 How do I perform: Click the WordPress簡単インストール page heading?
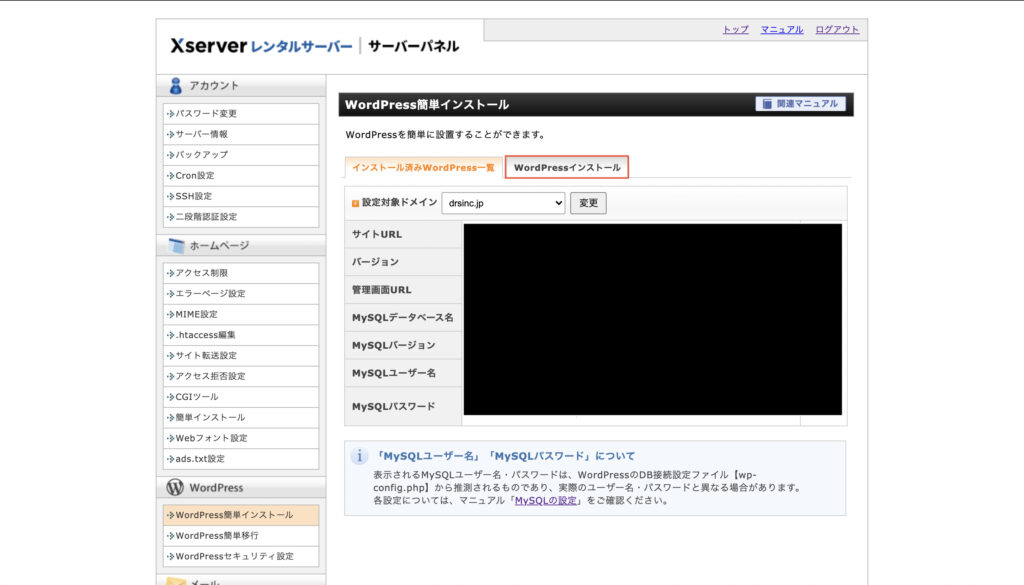(427, 104)
